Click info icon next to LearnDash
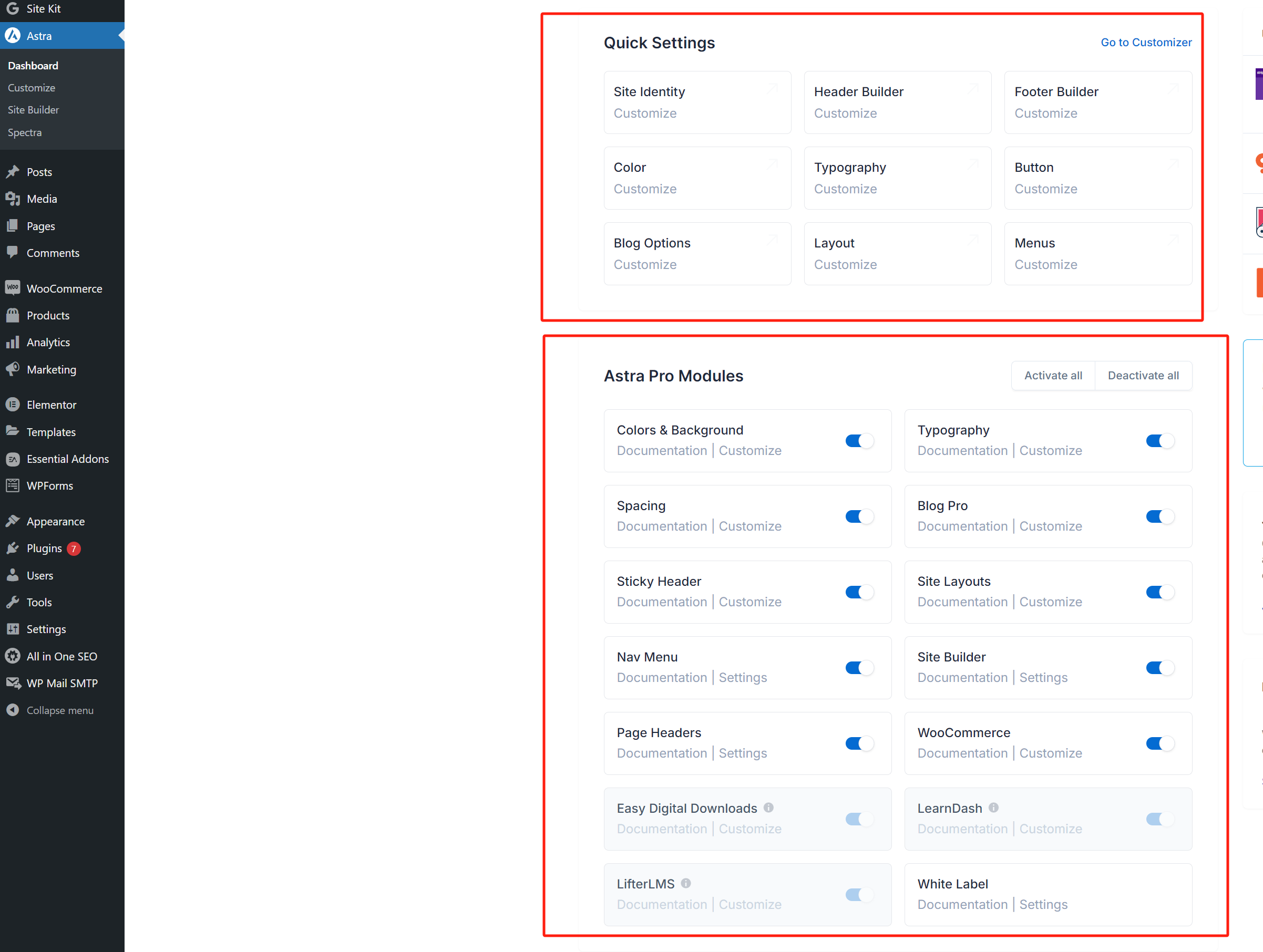Screen dimensions: 1263x952 coord(993,808)
